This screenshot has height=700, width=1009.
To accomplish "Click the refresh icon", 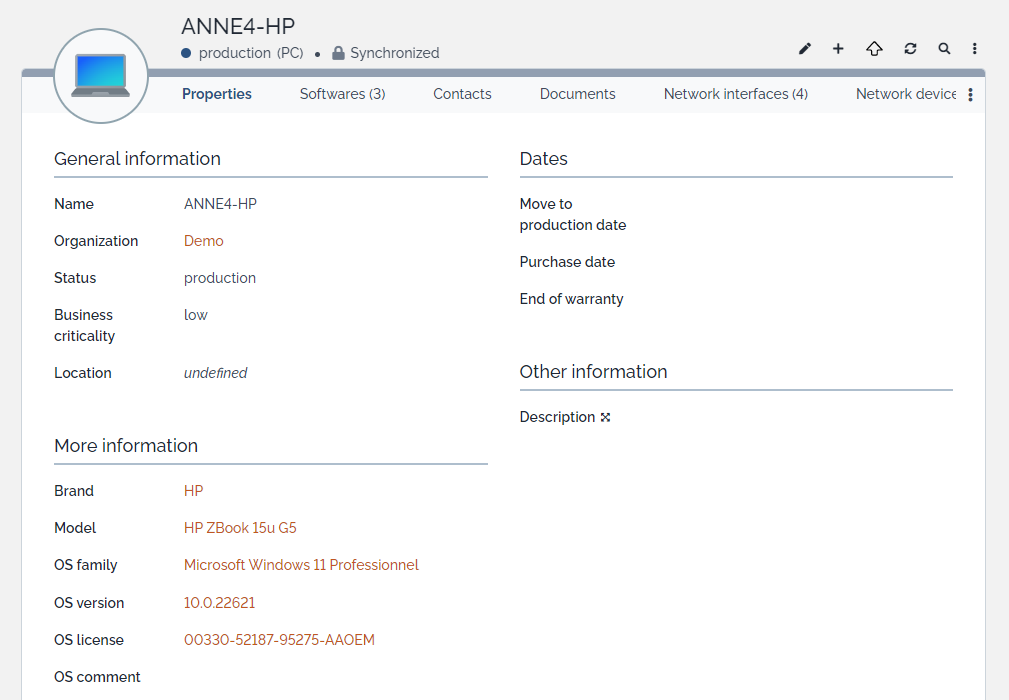I will pos(910,49).
